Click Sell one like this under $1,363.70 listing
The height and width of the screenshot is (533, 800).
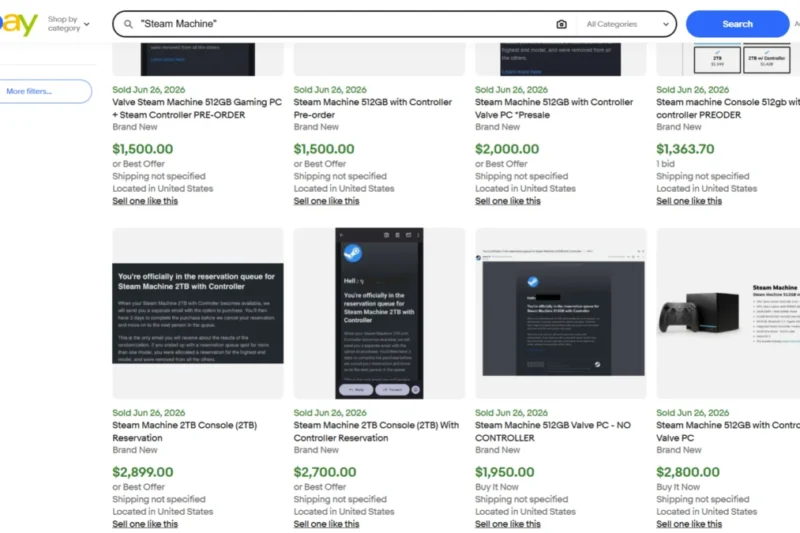689,201
